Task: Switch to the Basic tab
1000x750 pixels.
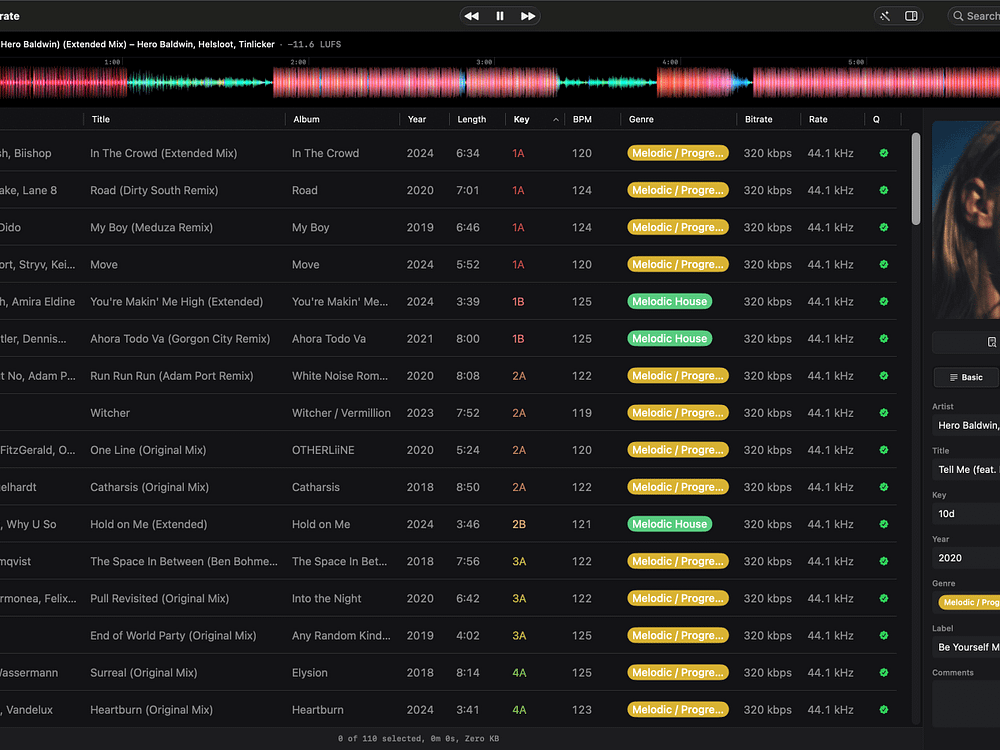Action: tap(966, 378)
